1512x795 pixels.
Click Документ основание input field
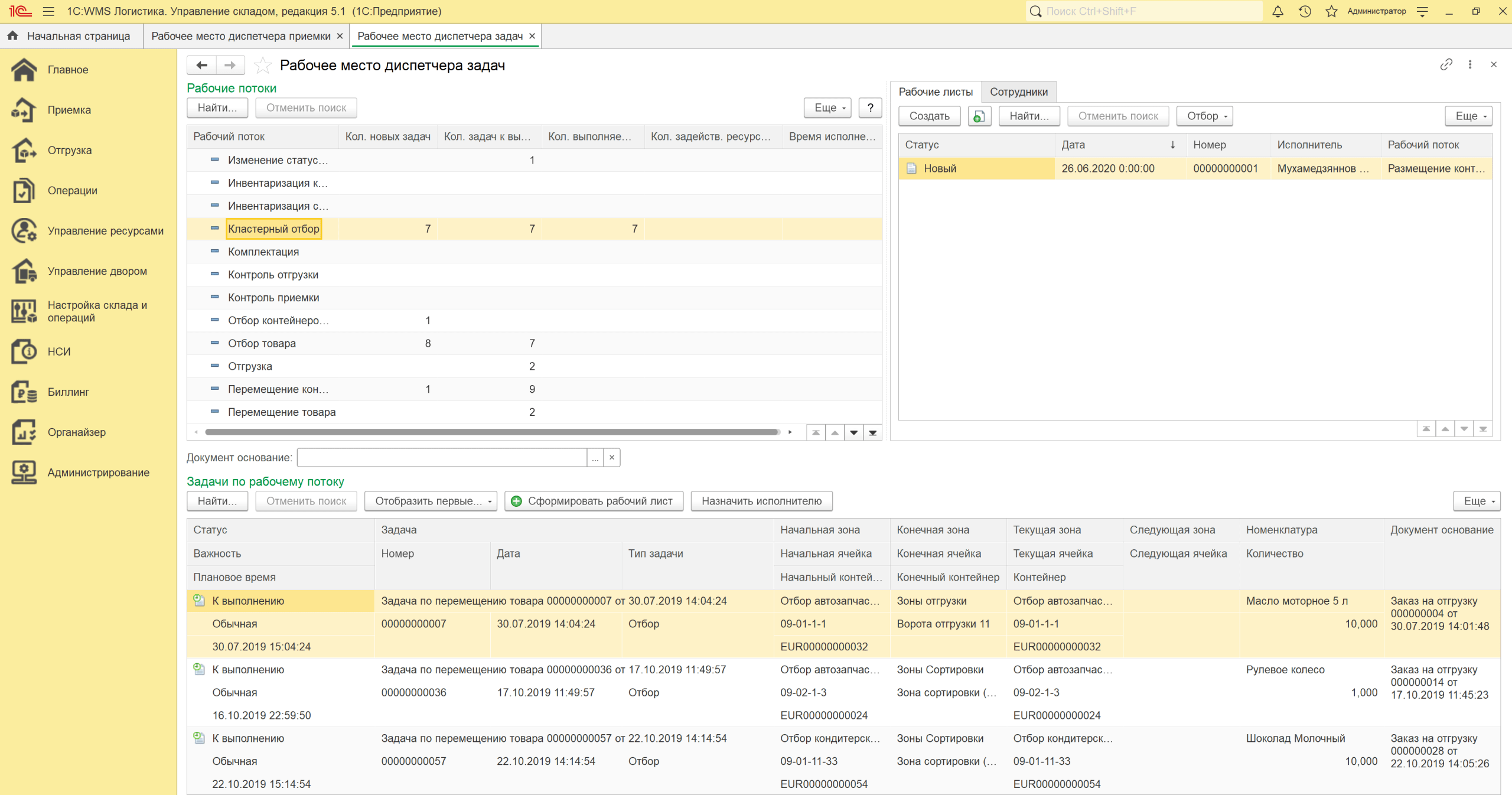(441, 458)
